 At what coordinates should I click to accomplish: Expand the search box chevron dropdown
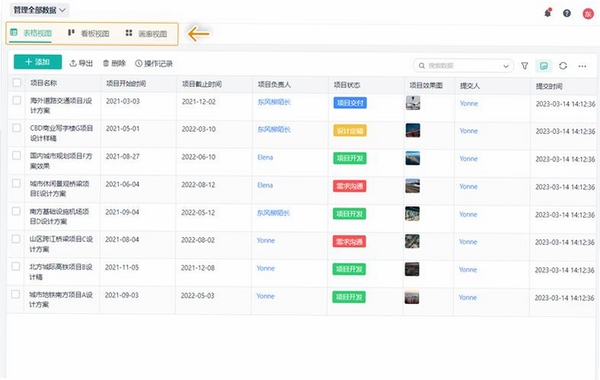pyautogui.click(x=506, y=66)
